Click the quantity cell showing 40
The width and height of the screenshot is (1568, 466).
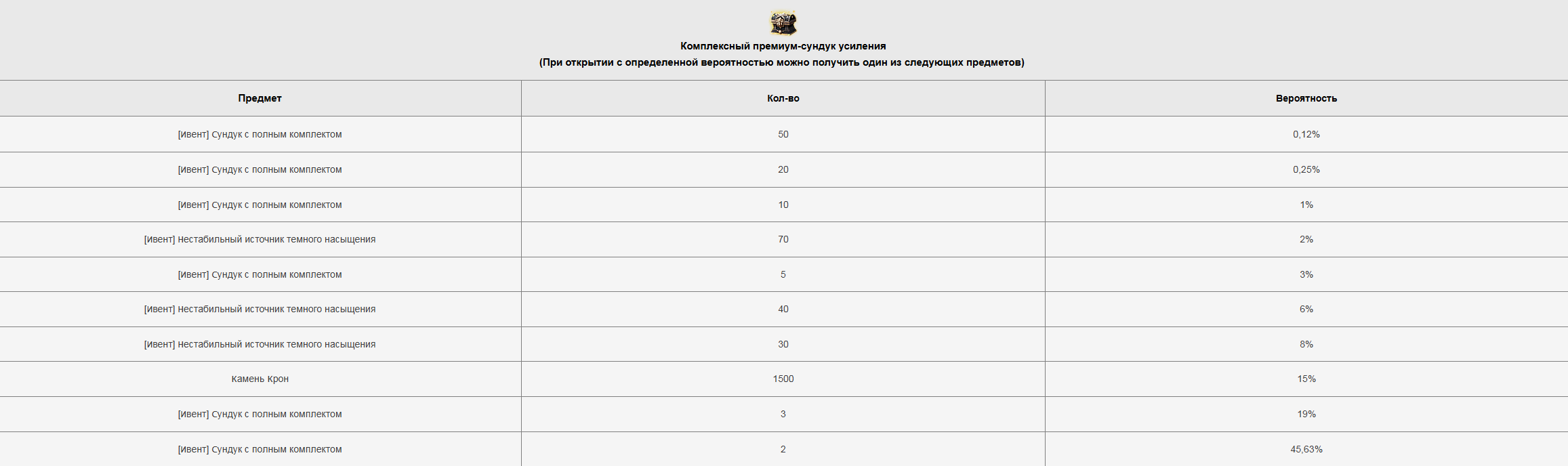point(783,309)
